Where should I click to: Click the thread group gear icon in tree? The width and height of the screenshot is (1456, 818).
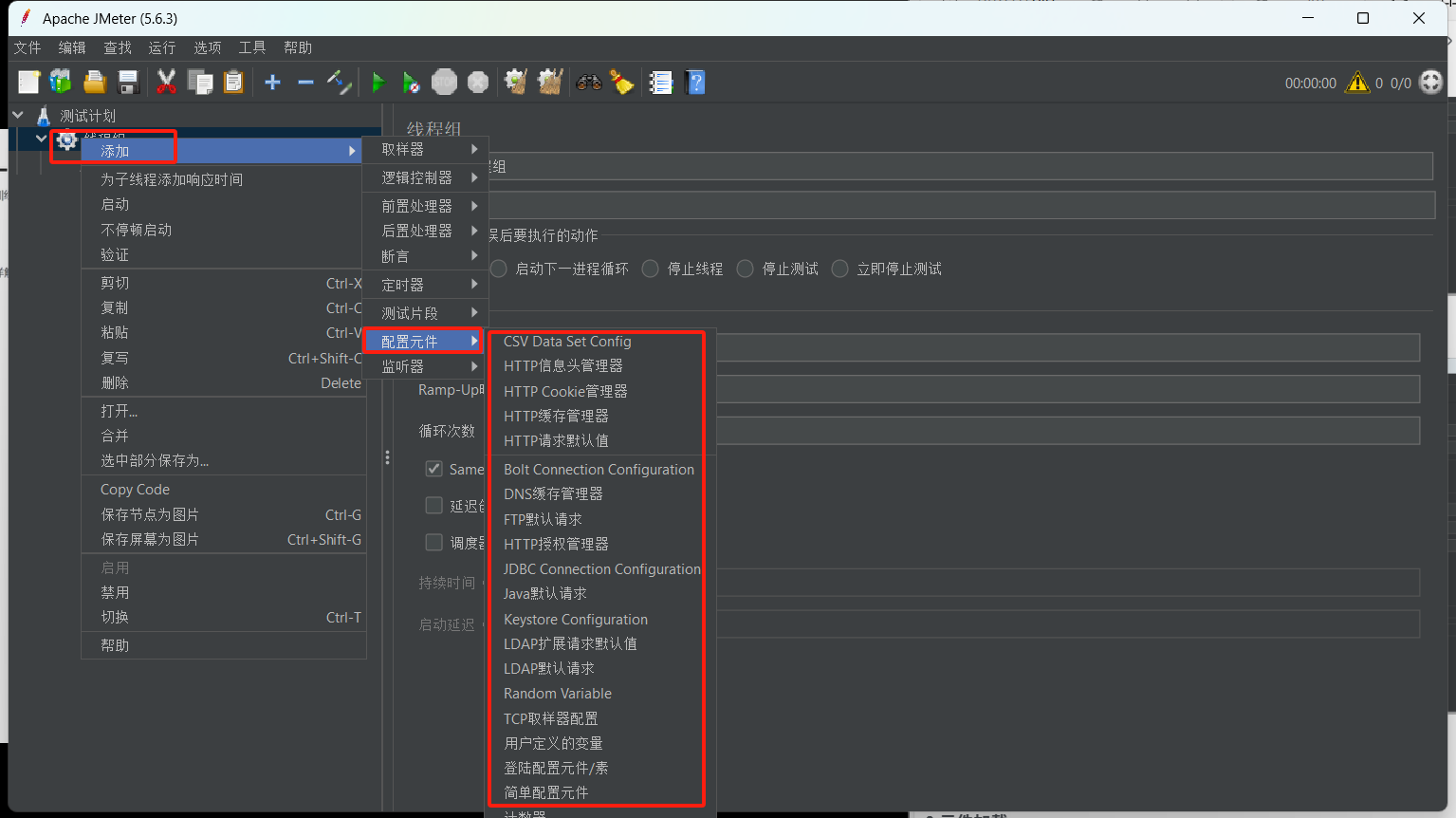tap(66, 140)
